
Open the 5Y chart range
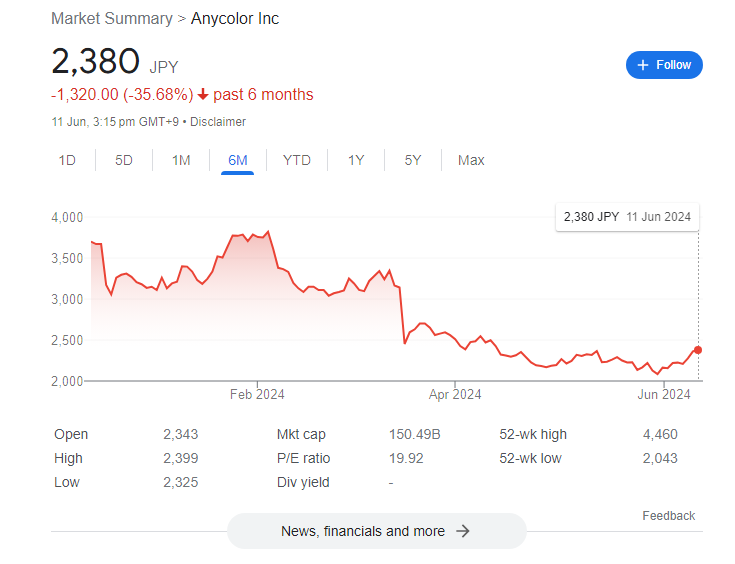coord(413,160)
